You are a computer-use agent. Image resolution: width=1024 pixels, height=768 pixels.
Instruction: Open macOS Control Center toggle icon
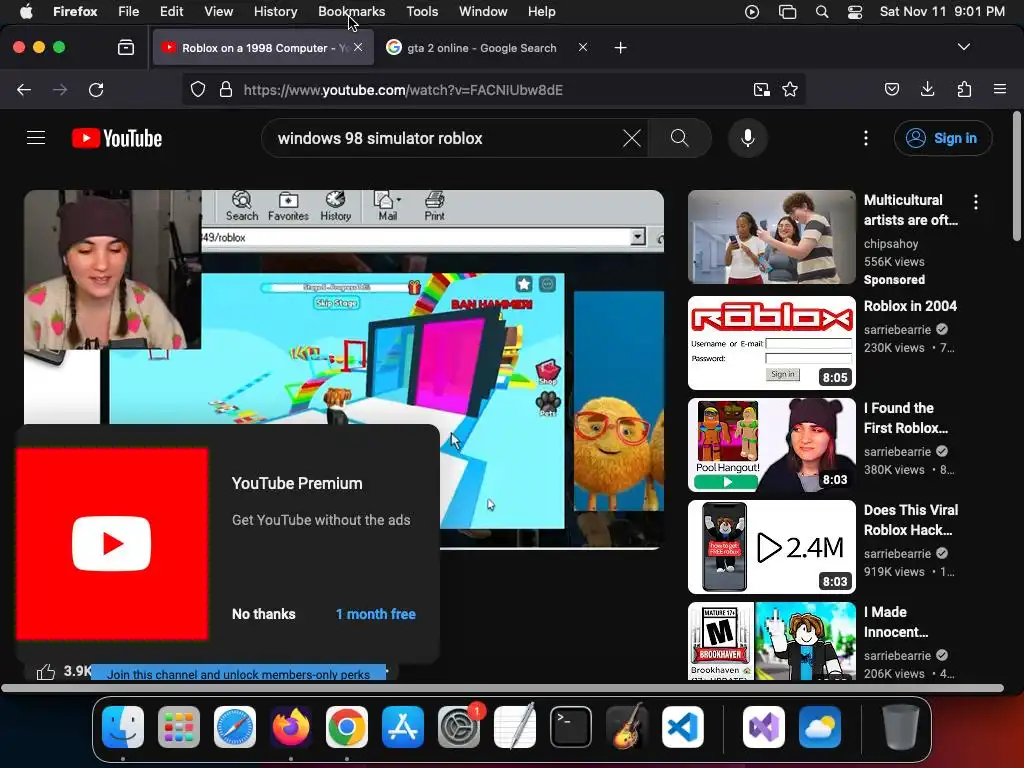[855, 12]
